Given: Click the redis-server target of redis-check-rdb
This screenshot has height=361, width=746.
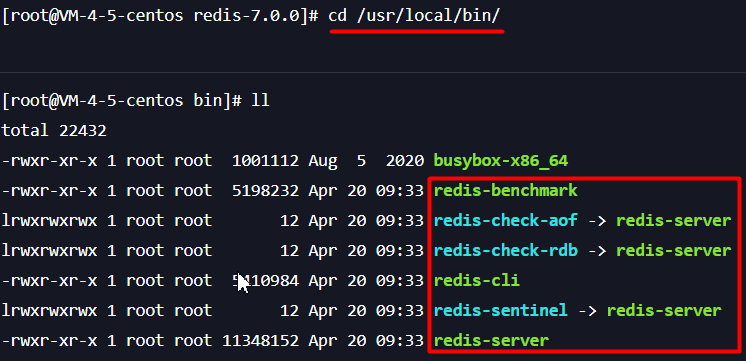Looking at the screenshot, I should [674, 251].
